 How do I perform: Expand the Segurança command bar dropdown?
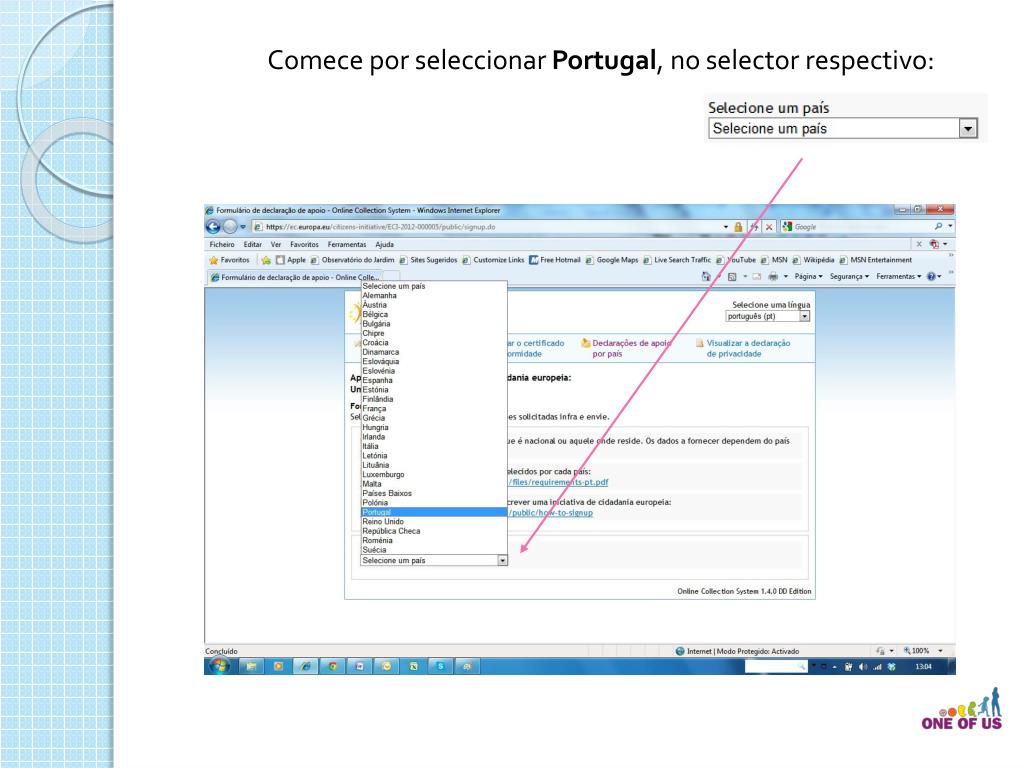(849, 276)
